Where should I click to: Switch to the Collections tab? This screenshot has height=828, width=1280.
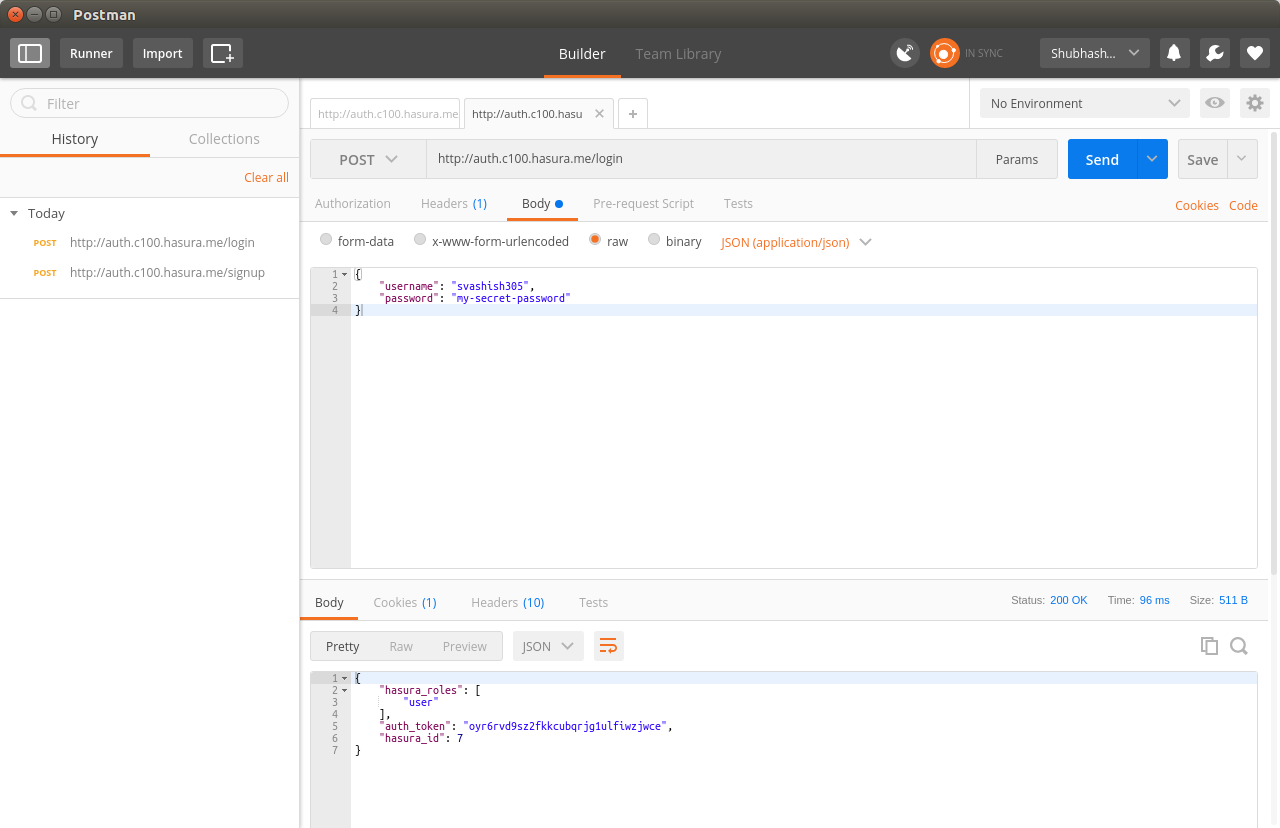pos(223,138)
